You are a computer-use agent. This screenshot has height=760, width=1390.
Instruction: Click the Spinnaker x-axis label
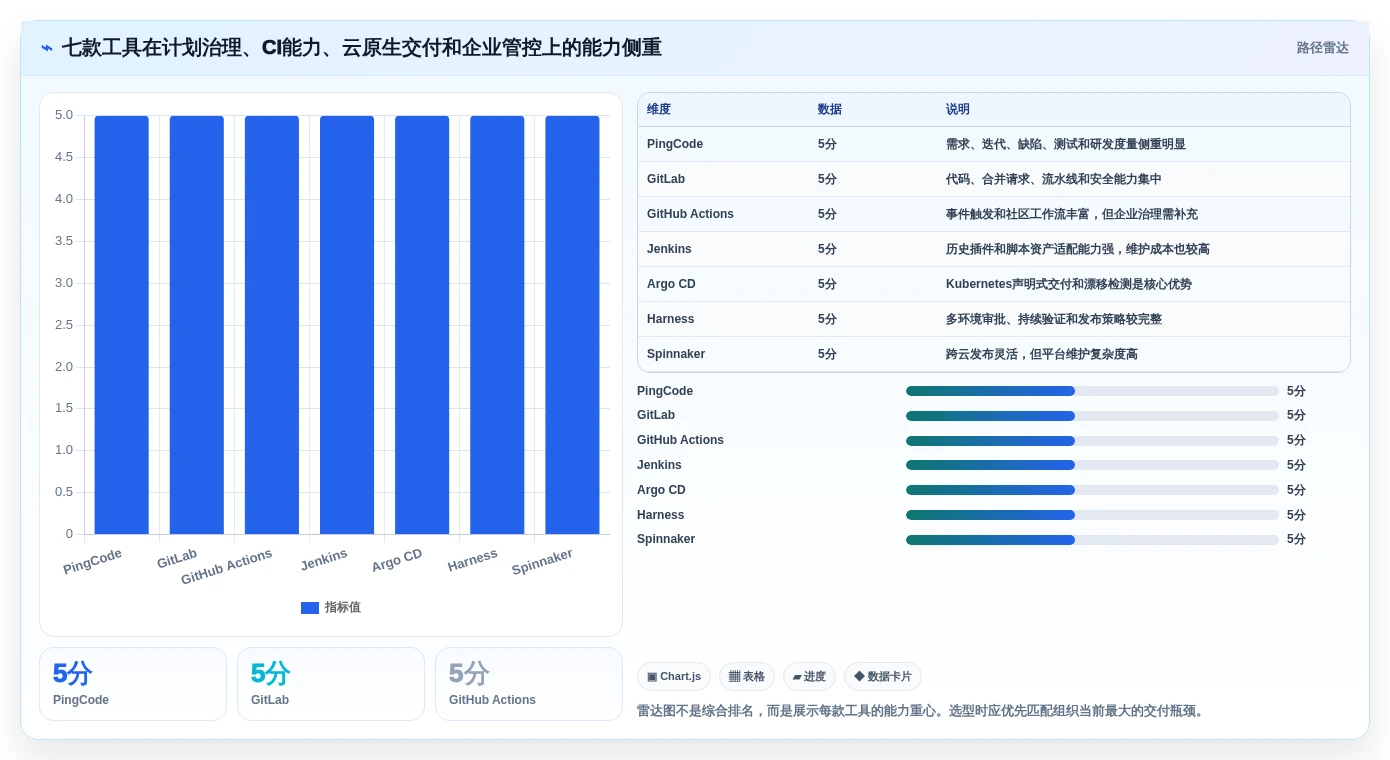pyautogui.click(x=542, y=562)
